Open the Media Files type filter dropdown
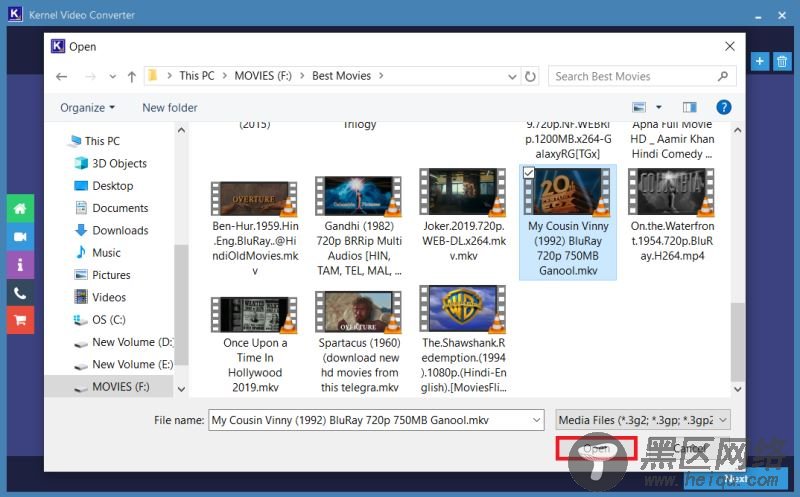 (x=643, y=420)
